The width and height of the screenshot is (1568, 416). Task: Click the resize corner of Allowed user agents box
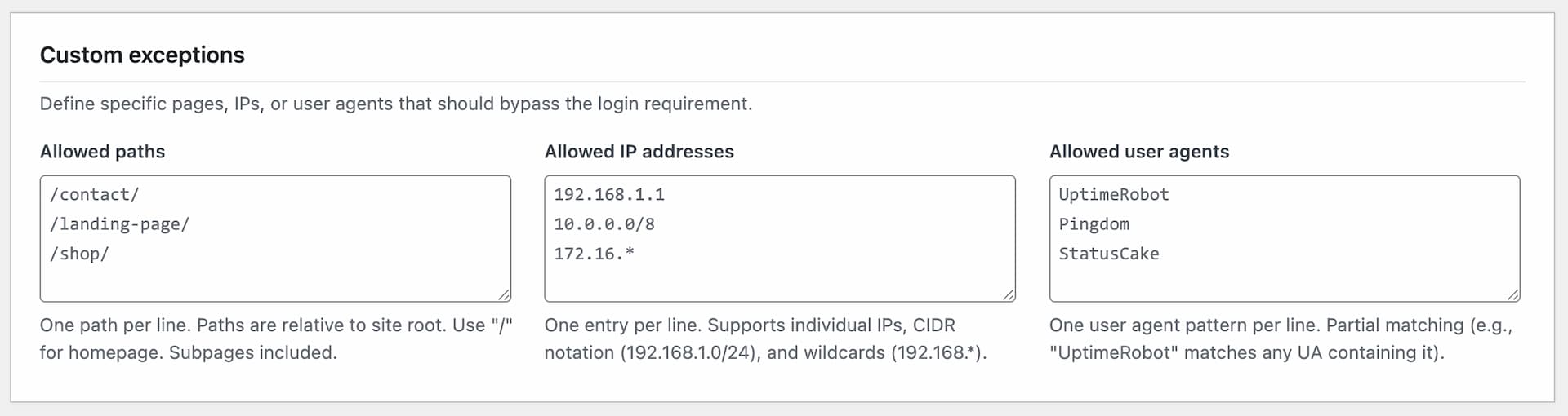[x=1513, y=294]
